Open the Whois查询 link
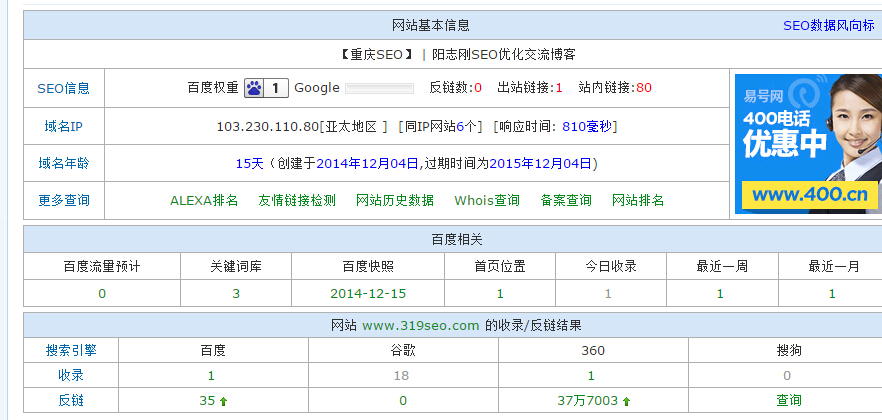The height and width of the screenshot is (420, 882). point(487,200)
